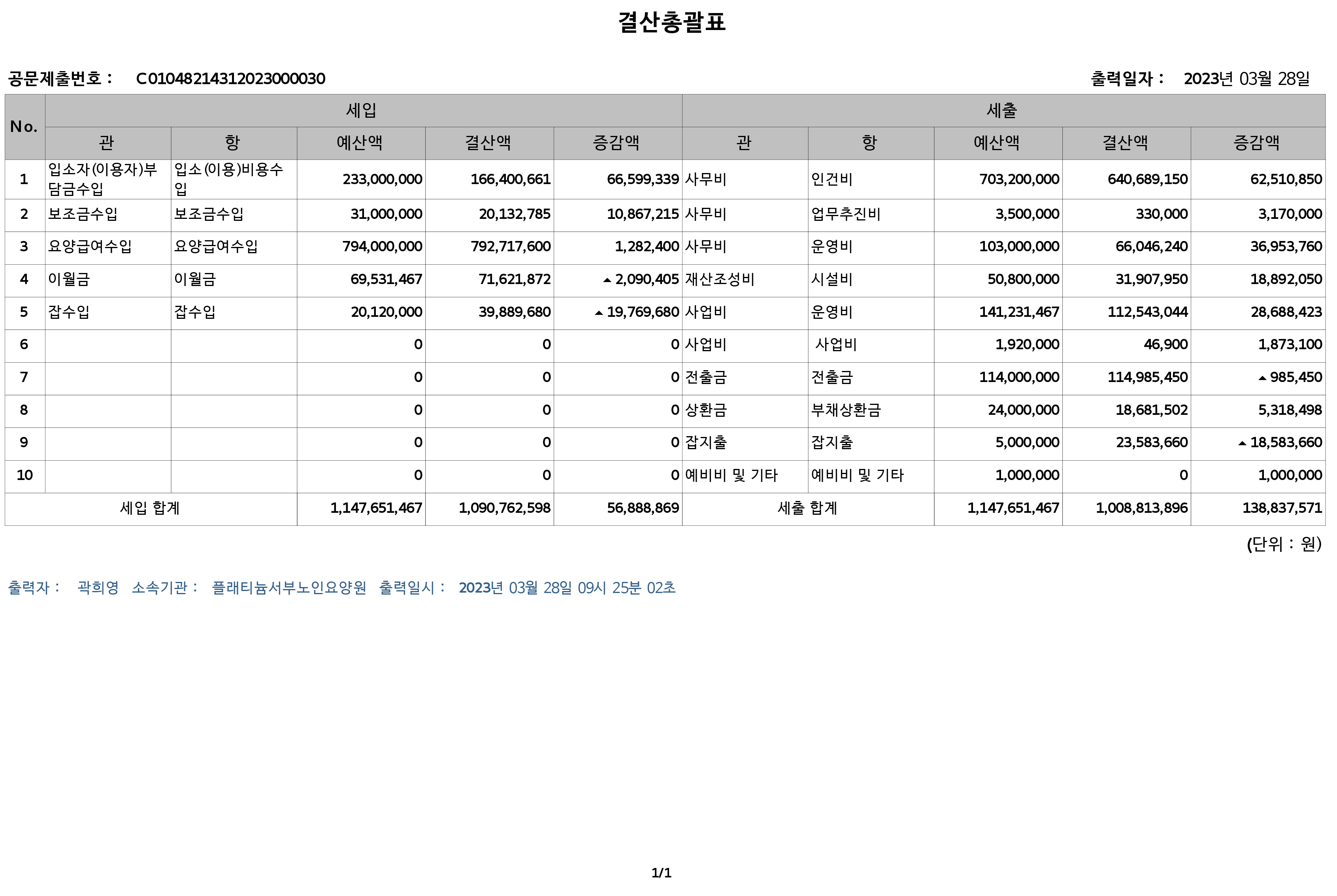Select the 입소자(이용자)부담금수입 cell
Viewport: 1337px width, 896px height.
pos(103,179)
